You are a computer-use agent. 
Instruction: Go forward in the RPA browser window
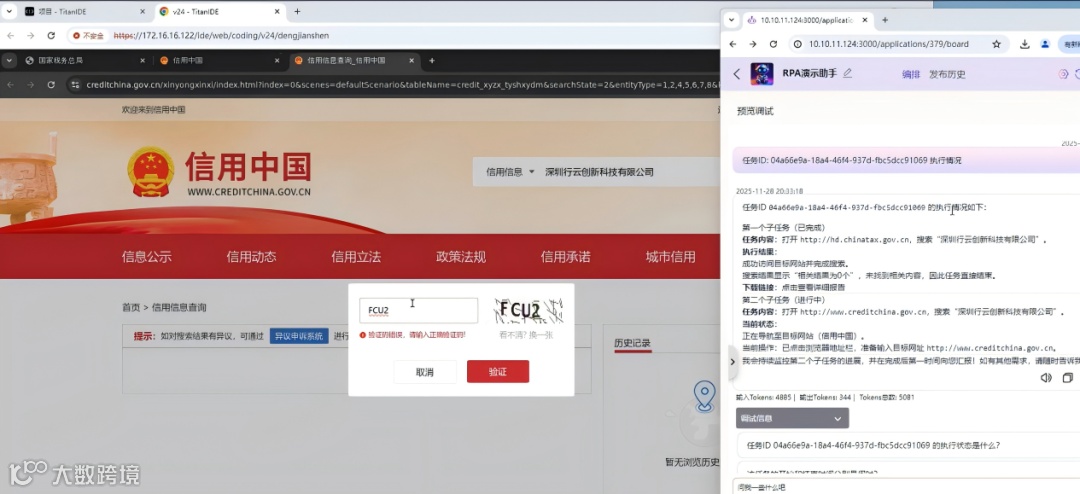(x=753, y=44)
